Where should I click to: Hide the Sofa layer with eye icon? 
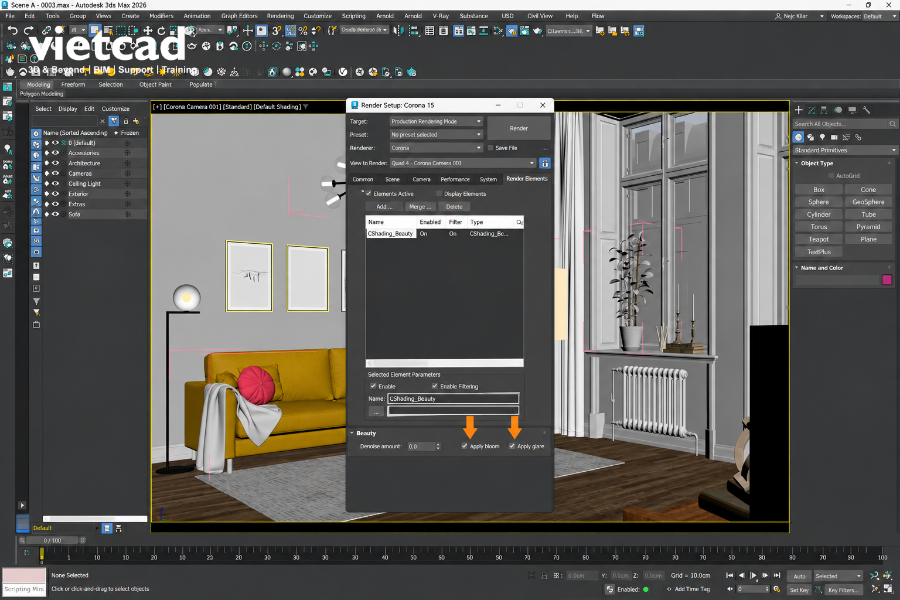coord(56,214)
